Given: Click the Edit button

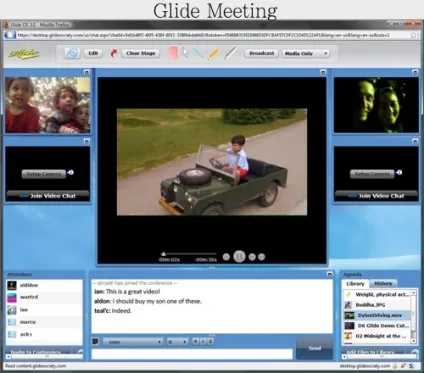Looking at the screenshot, I should [93, 53].
